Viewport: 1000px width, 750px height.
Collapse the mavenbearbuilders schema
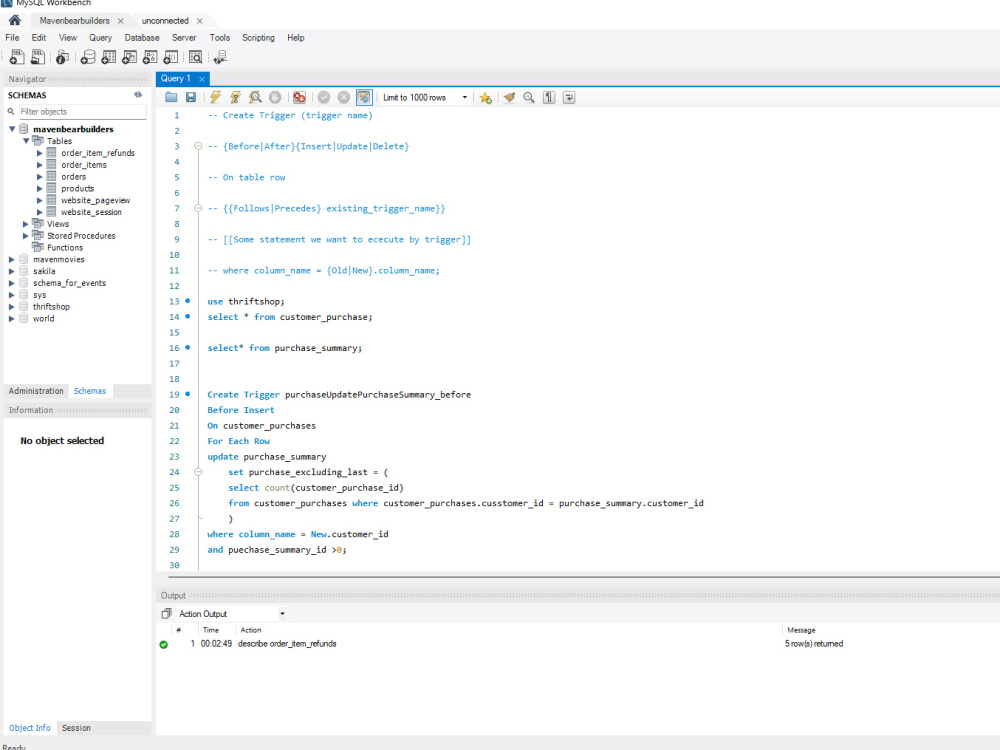click(x=11, y=129)
